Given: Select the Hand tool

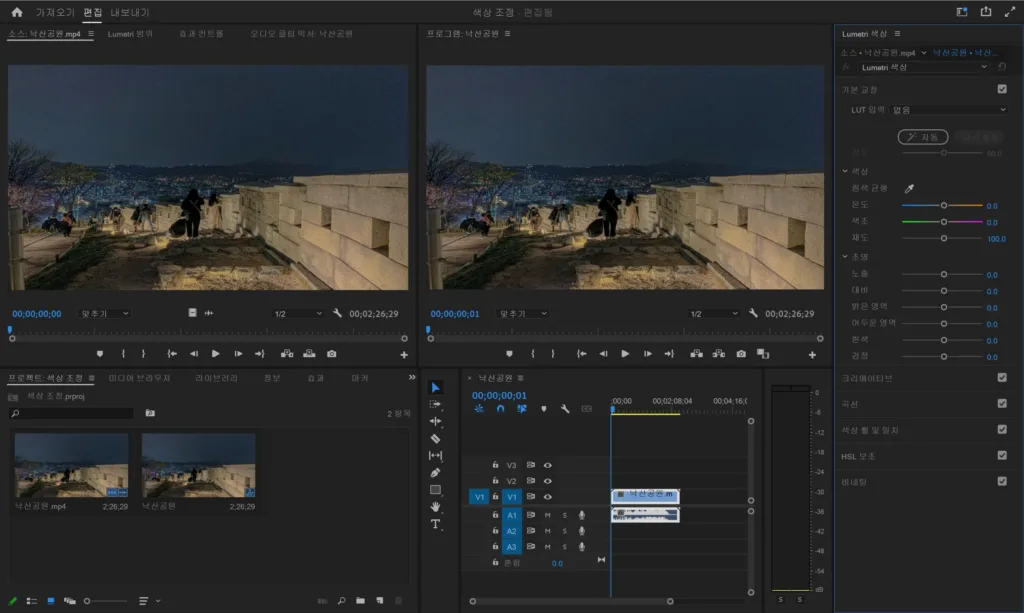Looking at the screenshot, I should (x=436, y=507).
